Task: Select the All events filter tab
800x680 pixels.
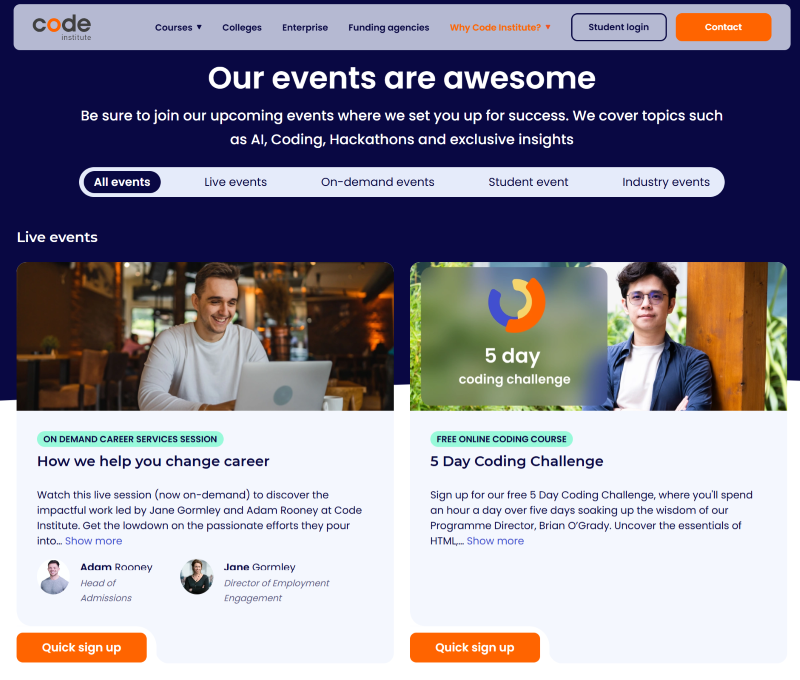Action: [x=122, y=182]
